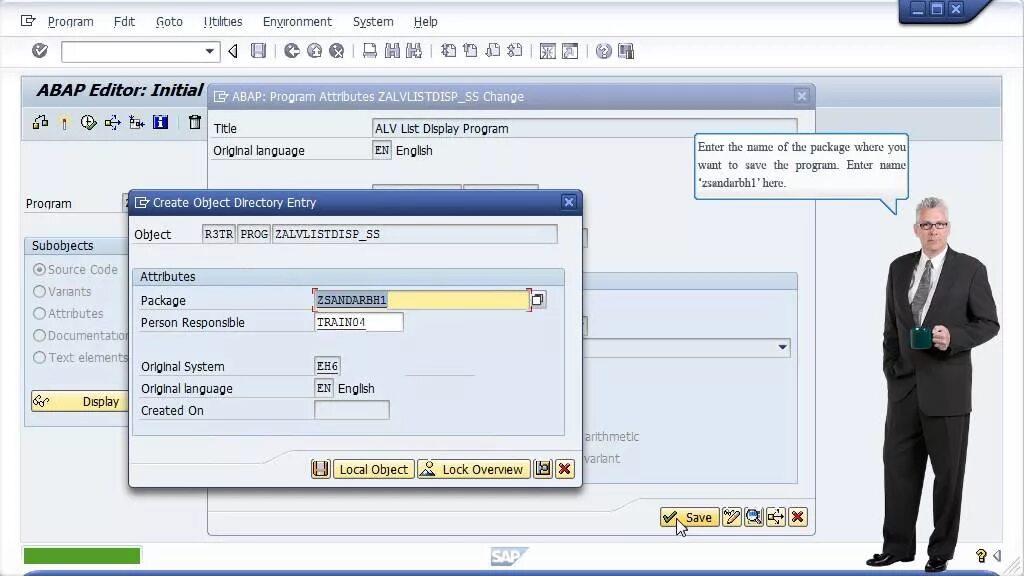Click the Lock Overview button
This screenshot has height=576, width=1024.
pyautogui.click(x=473, y=469)
